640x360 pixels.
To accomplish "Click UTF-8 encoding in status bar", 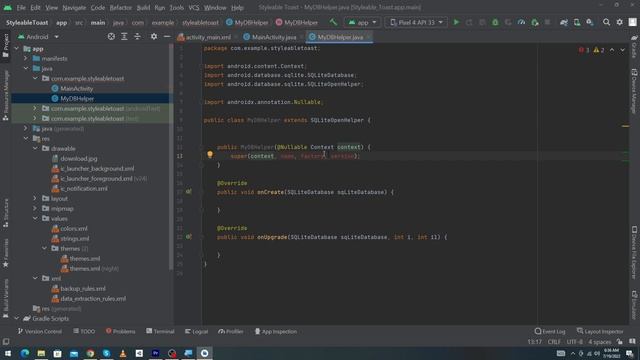I will pos(575,342).
